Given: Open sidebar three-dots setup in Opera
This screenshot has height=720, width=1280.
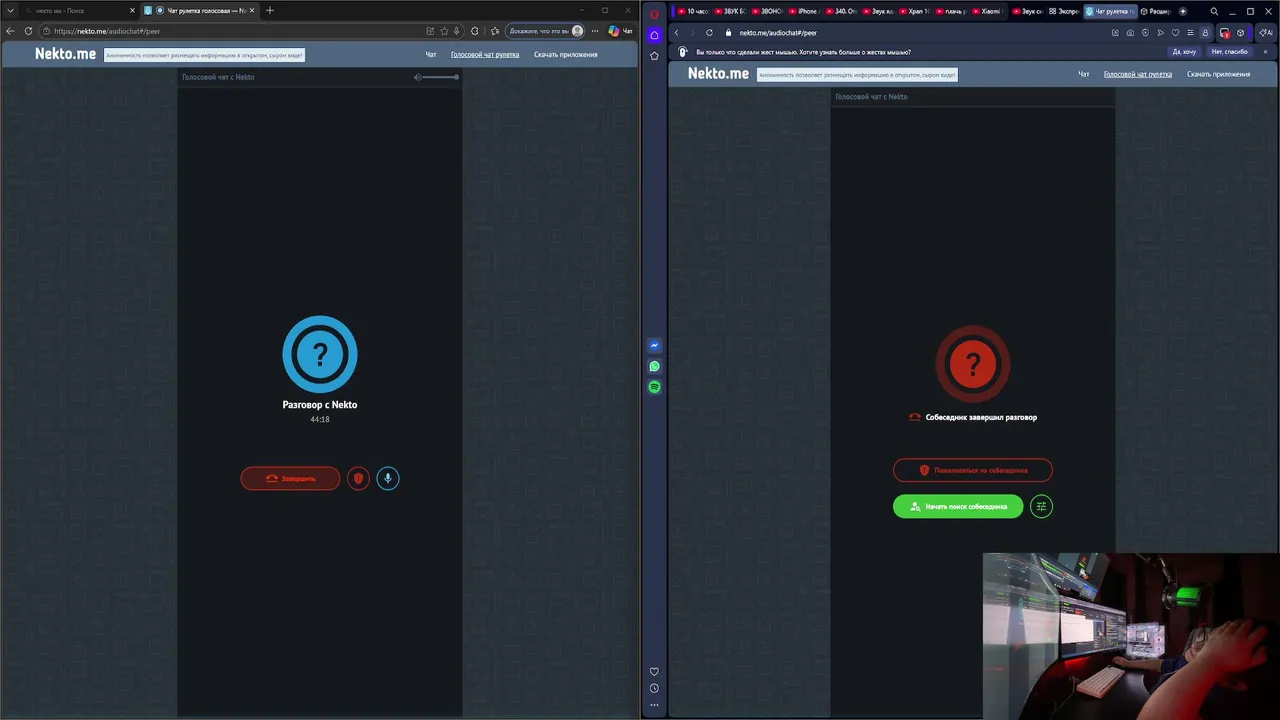Looking at the screenshot, I should coord(654,705).
